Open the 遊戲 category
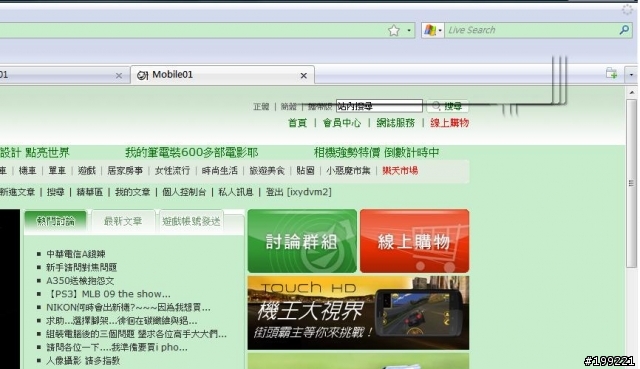 tap(87, 171)
